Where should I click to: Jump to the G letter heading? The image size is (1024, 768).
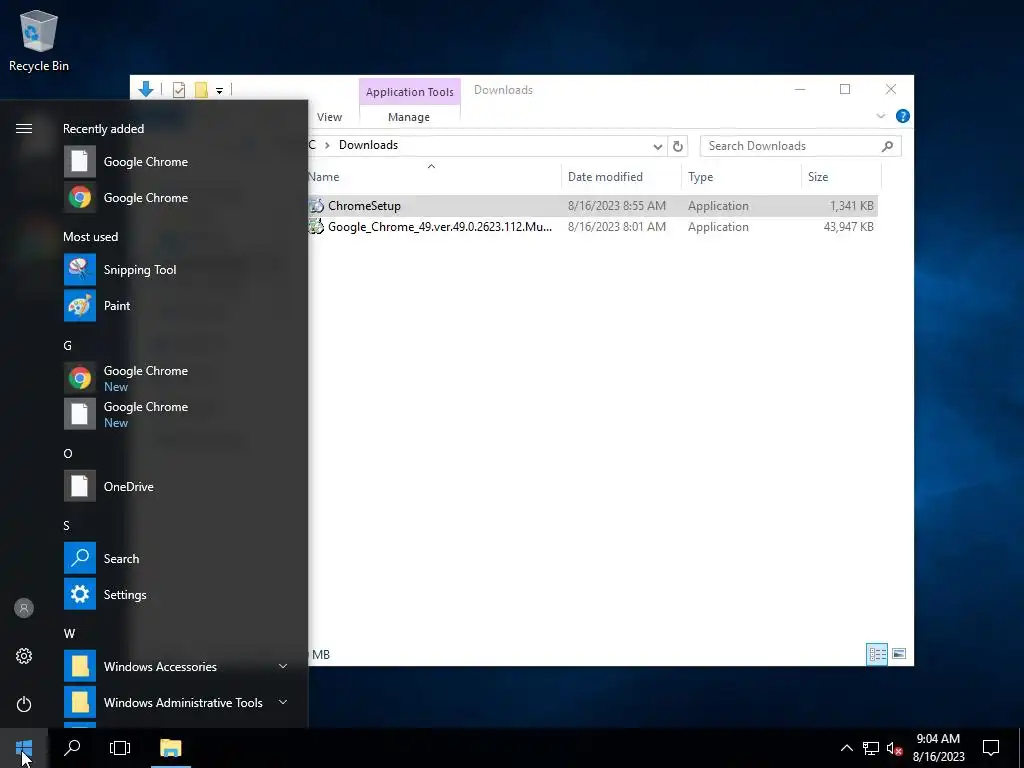coord(67,345)
